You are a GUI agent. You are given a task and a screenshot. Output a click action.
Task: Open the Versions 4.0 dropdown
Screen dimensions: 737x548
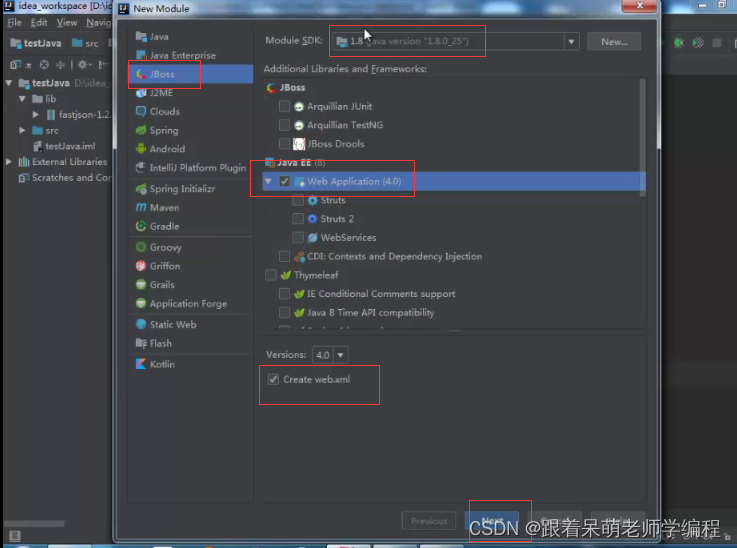[340, 355]
